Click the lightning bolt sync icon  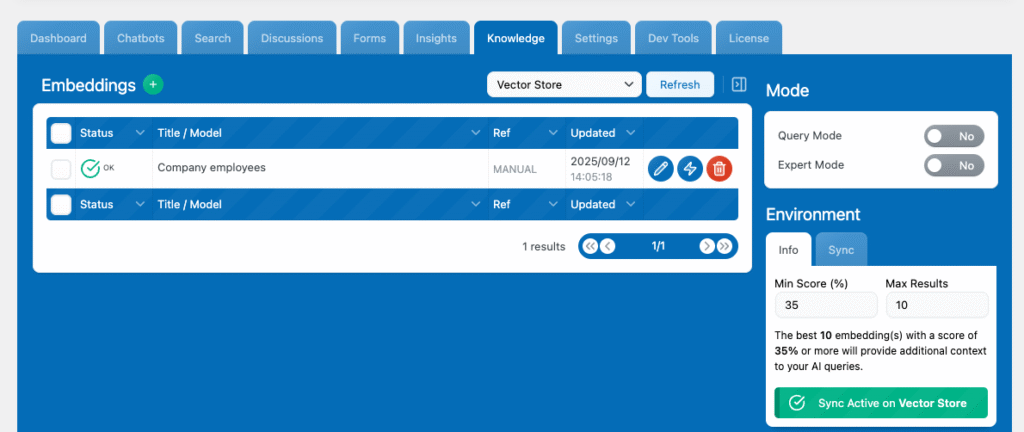click(x=689, y=168)
